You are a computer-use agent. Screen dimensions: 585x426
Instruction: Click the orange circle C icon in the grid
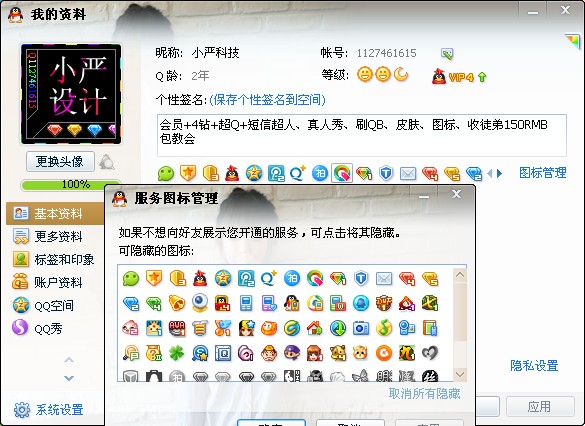tap(384, 353)
